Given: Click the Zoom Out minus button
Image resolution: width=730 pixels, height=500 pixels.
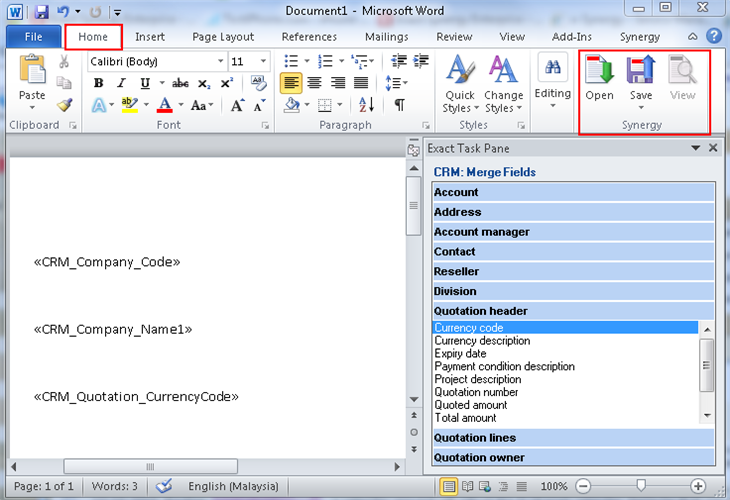Looking at the screenshot, I should 583,486.
